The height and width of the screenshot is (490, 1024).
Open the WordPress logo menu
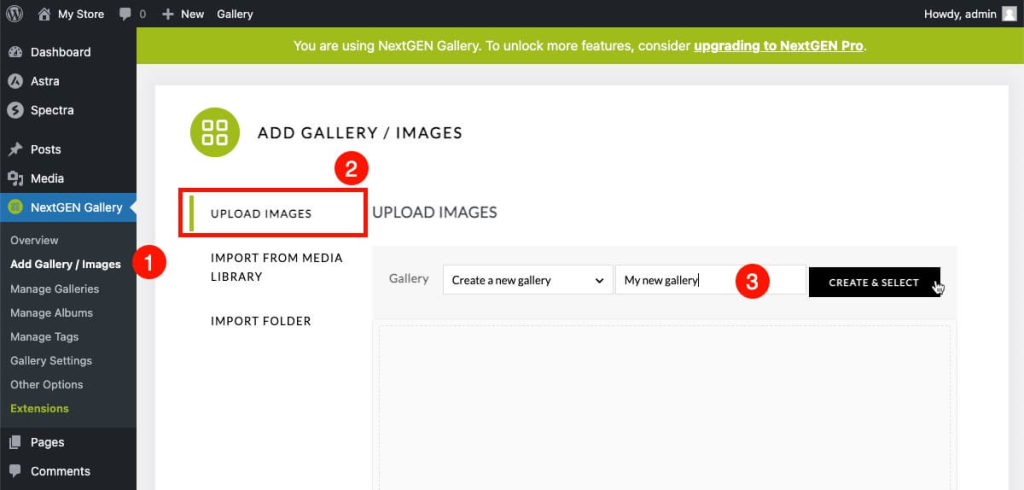click(14, 14)
